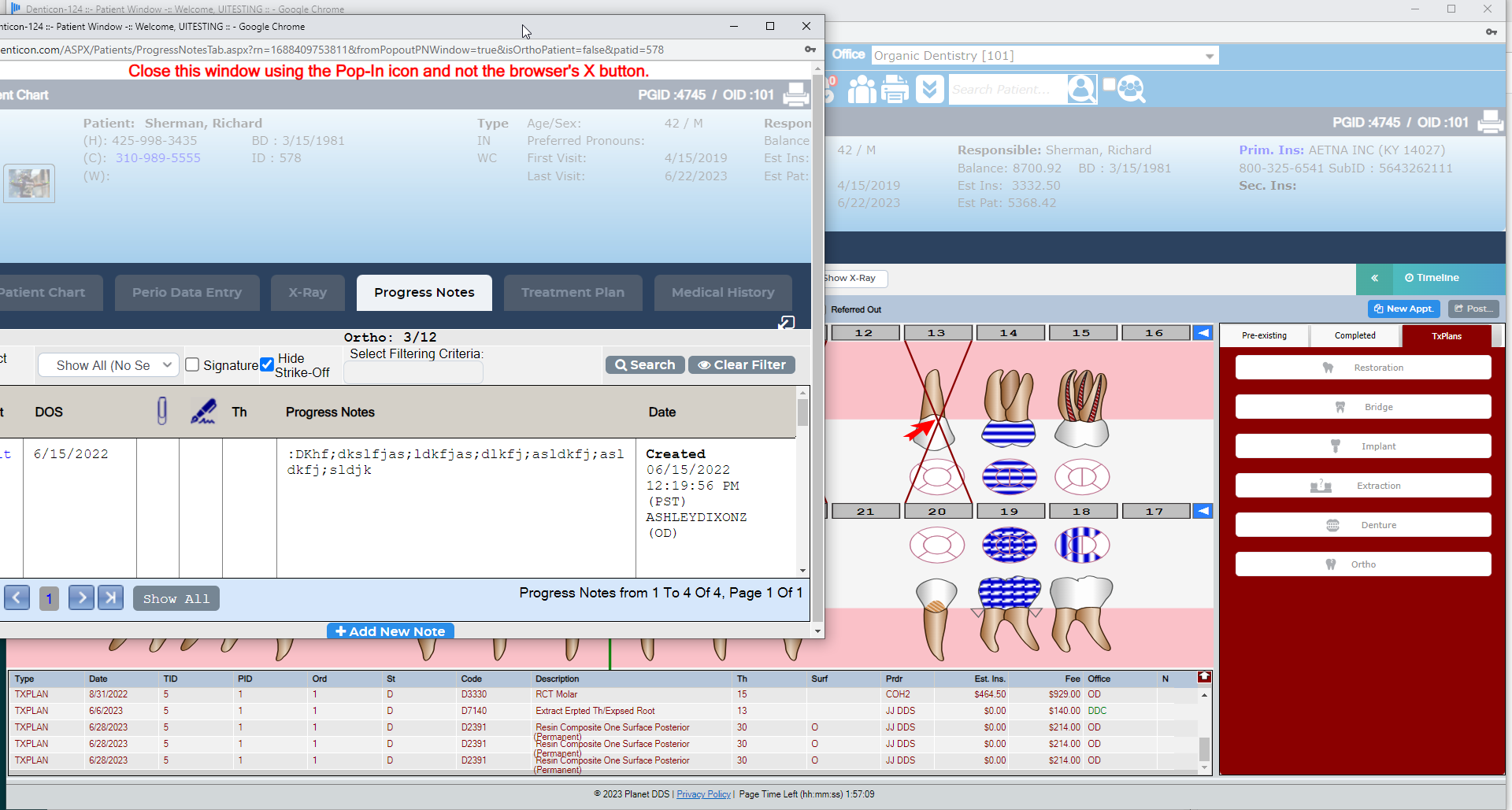Click the Search button

645,365
